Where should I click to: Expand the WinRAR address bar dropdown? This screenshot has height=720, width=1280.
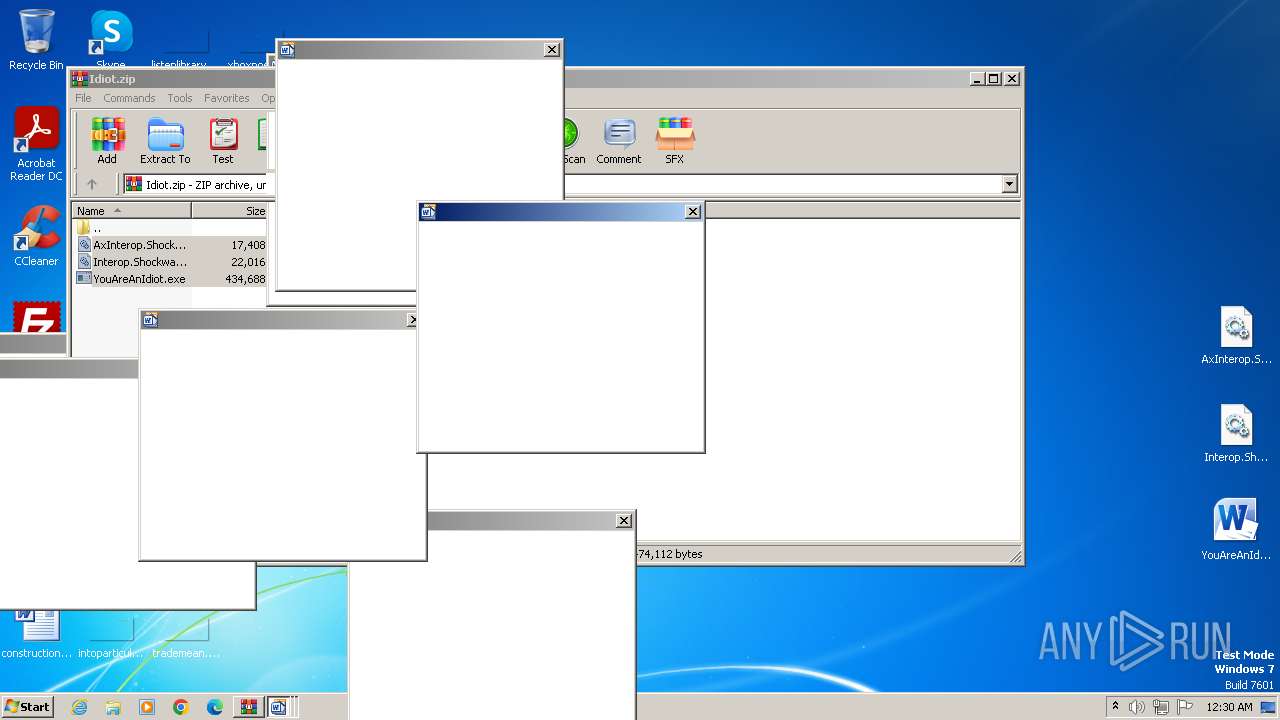(1009, 184)
